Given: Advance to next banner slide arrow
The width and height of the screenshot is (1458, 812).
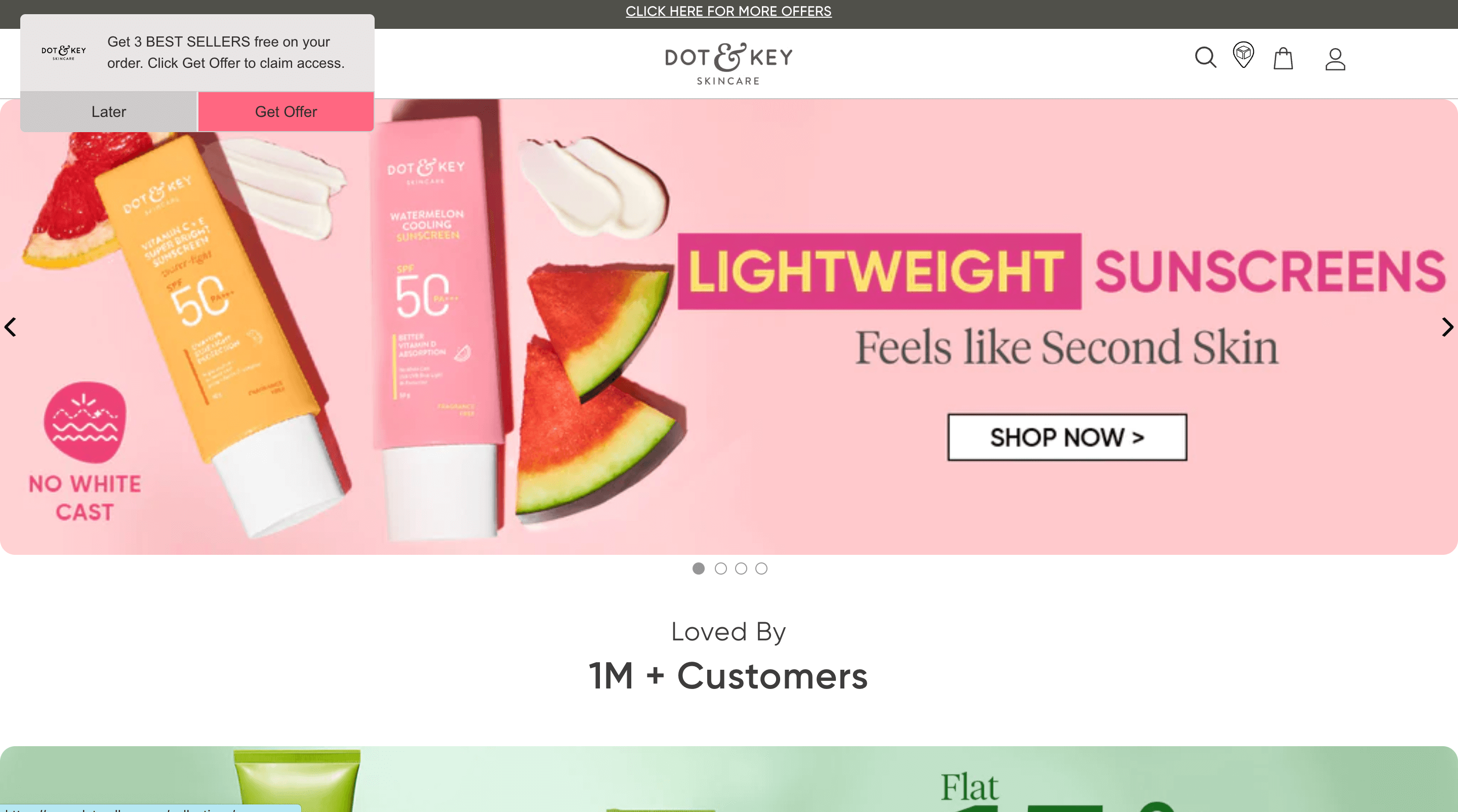Looking at the screenshot, I should coord(1447,327).
